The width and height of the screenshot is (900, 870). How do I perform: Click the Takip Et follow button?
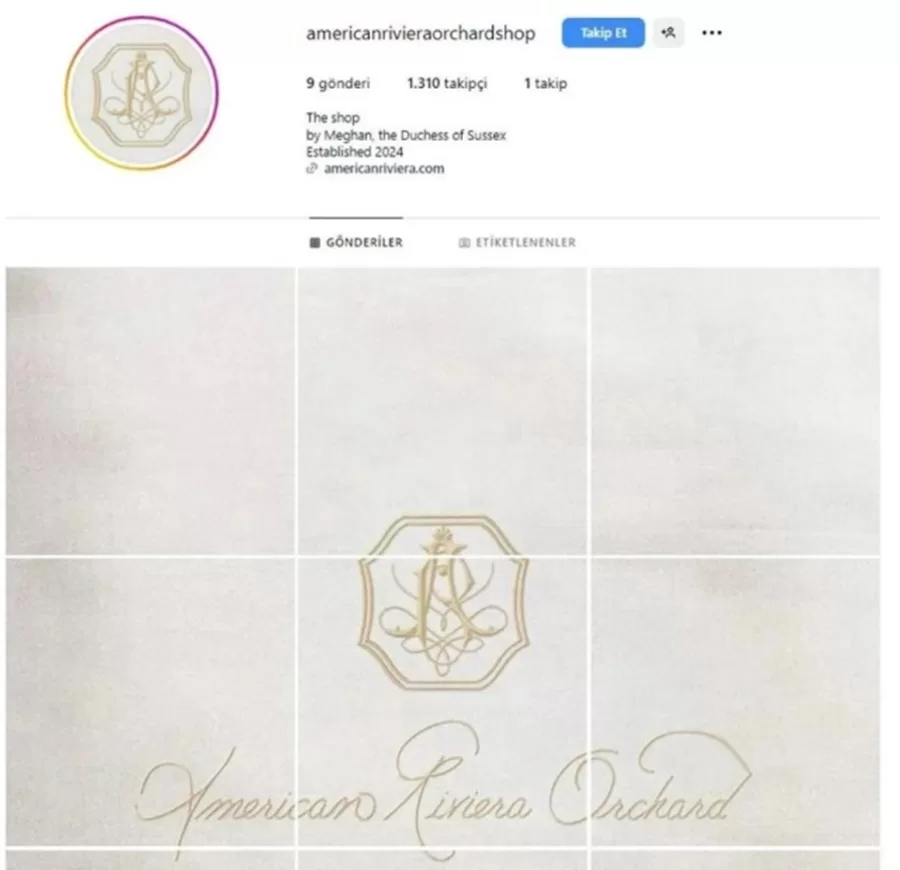pos(603,33)
